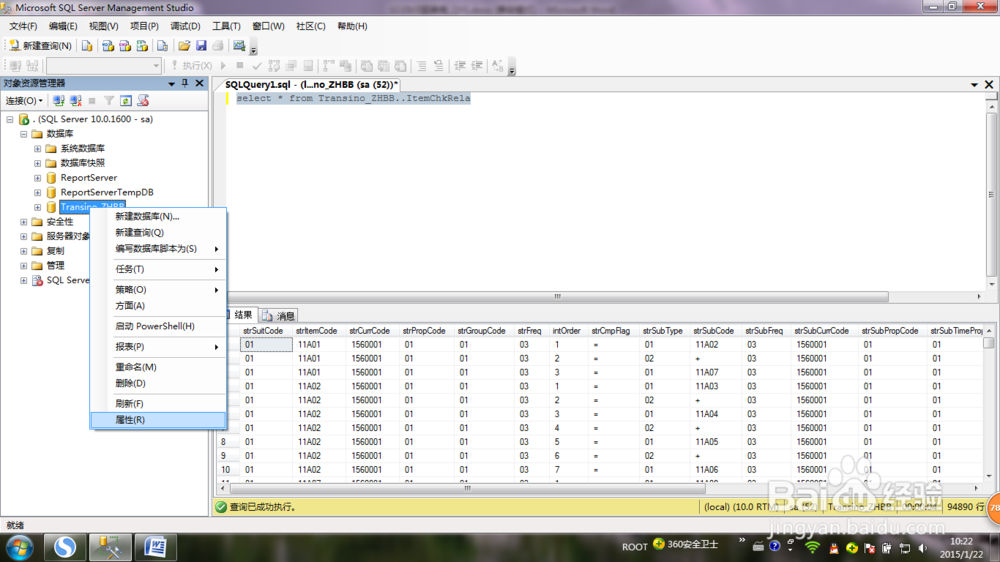Expand the 管理 folder

pos(24,266)
